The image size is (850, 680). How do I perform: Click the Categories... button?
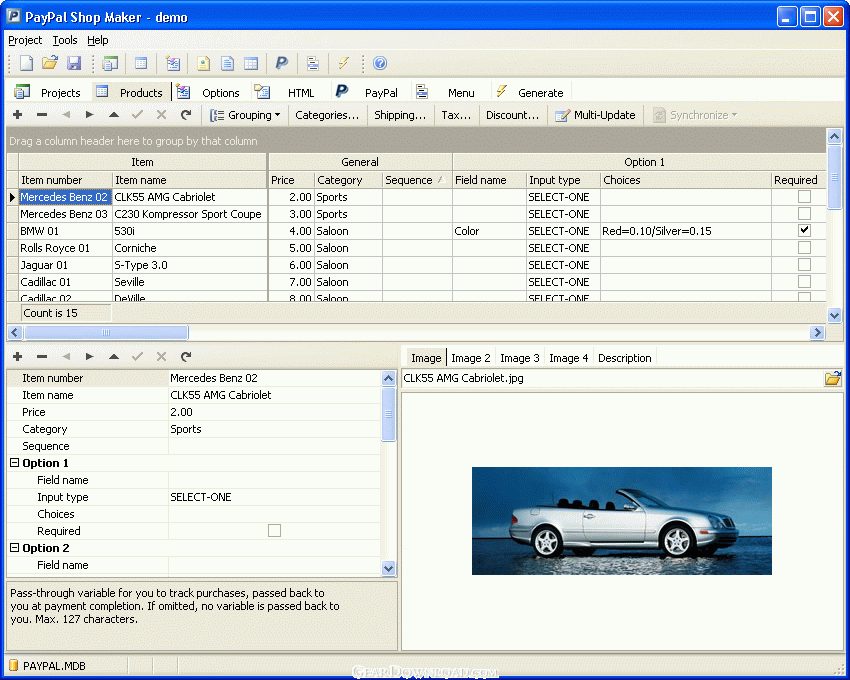[327, 115]
